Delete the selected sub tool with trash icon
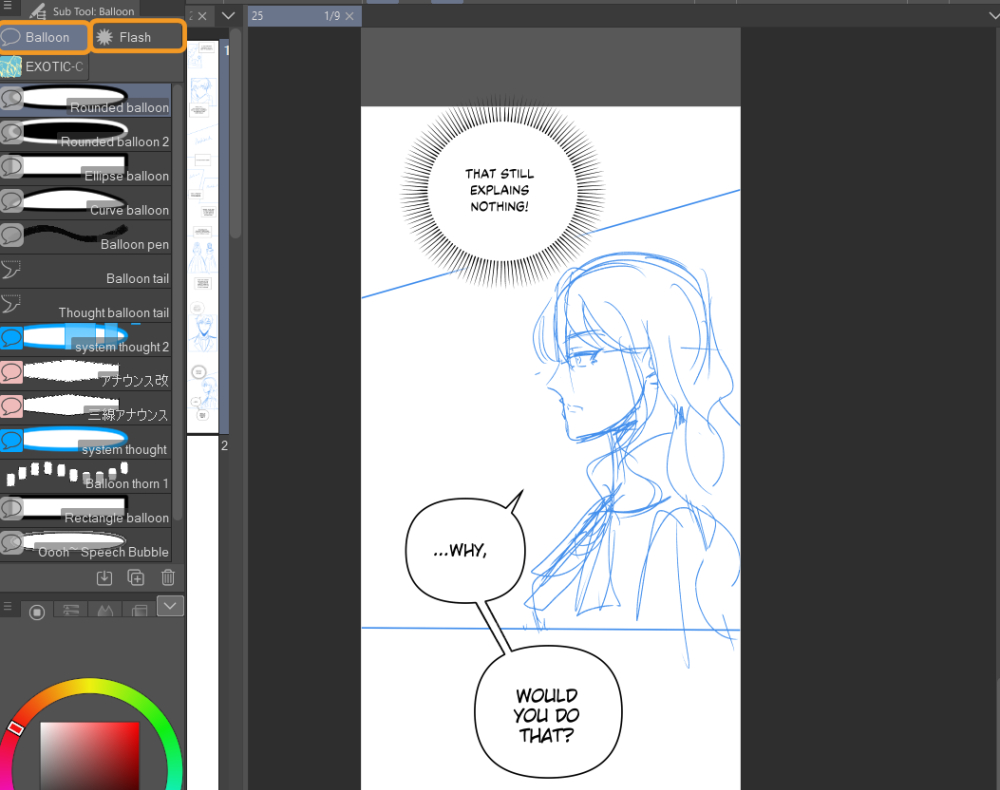 click(168, 577)
